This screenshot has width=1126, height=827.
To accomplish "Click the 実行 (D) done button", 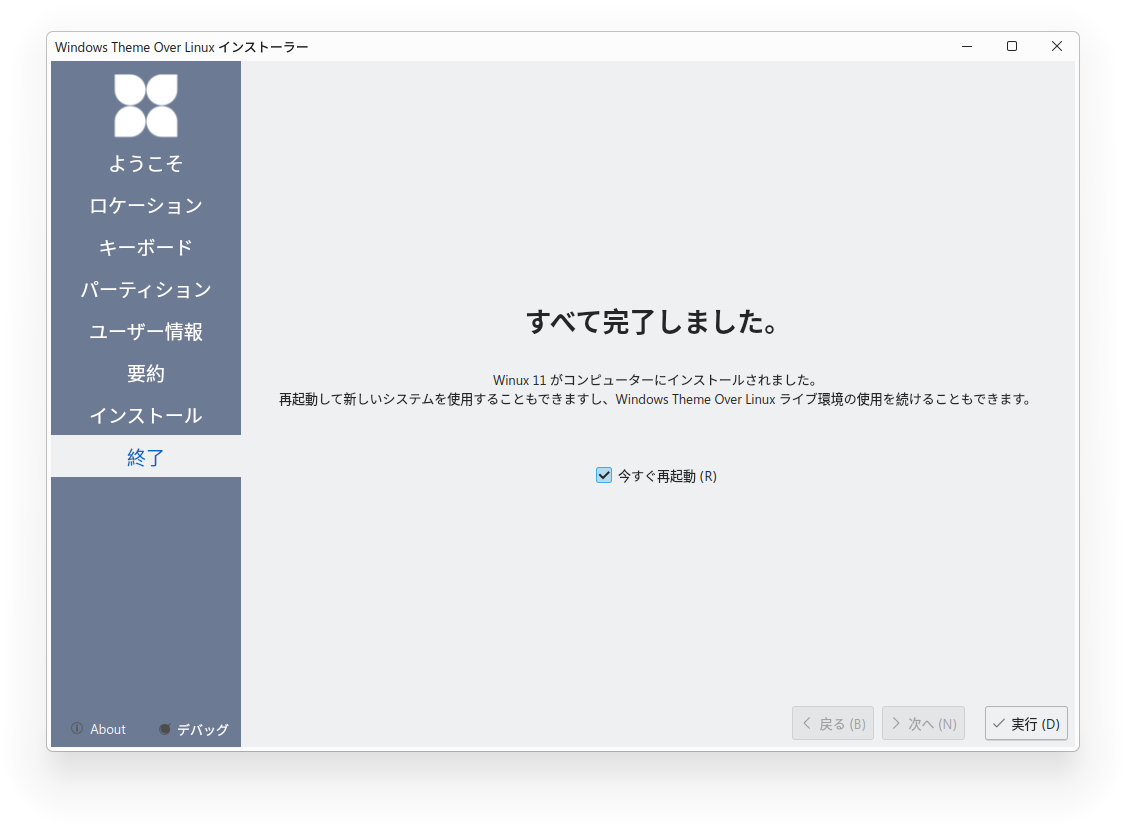I will (1026, 724).
